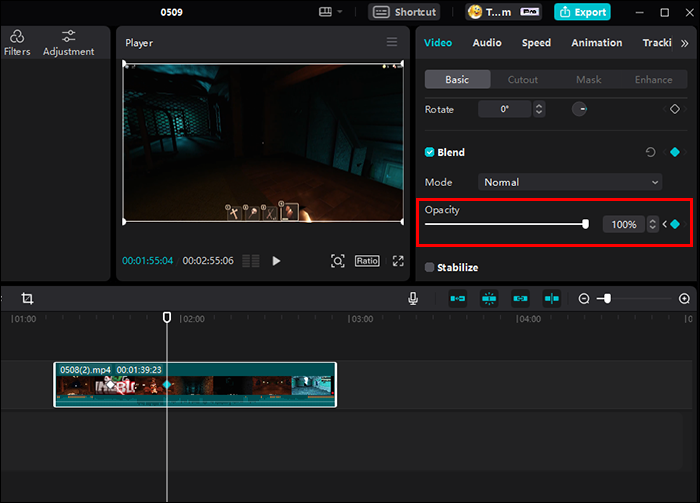The height and width of the screenshot is (503, 700).
Task: Switch to the Audio tab
Action: 487,43
